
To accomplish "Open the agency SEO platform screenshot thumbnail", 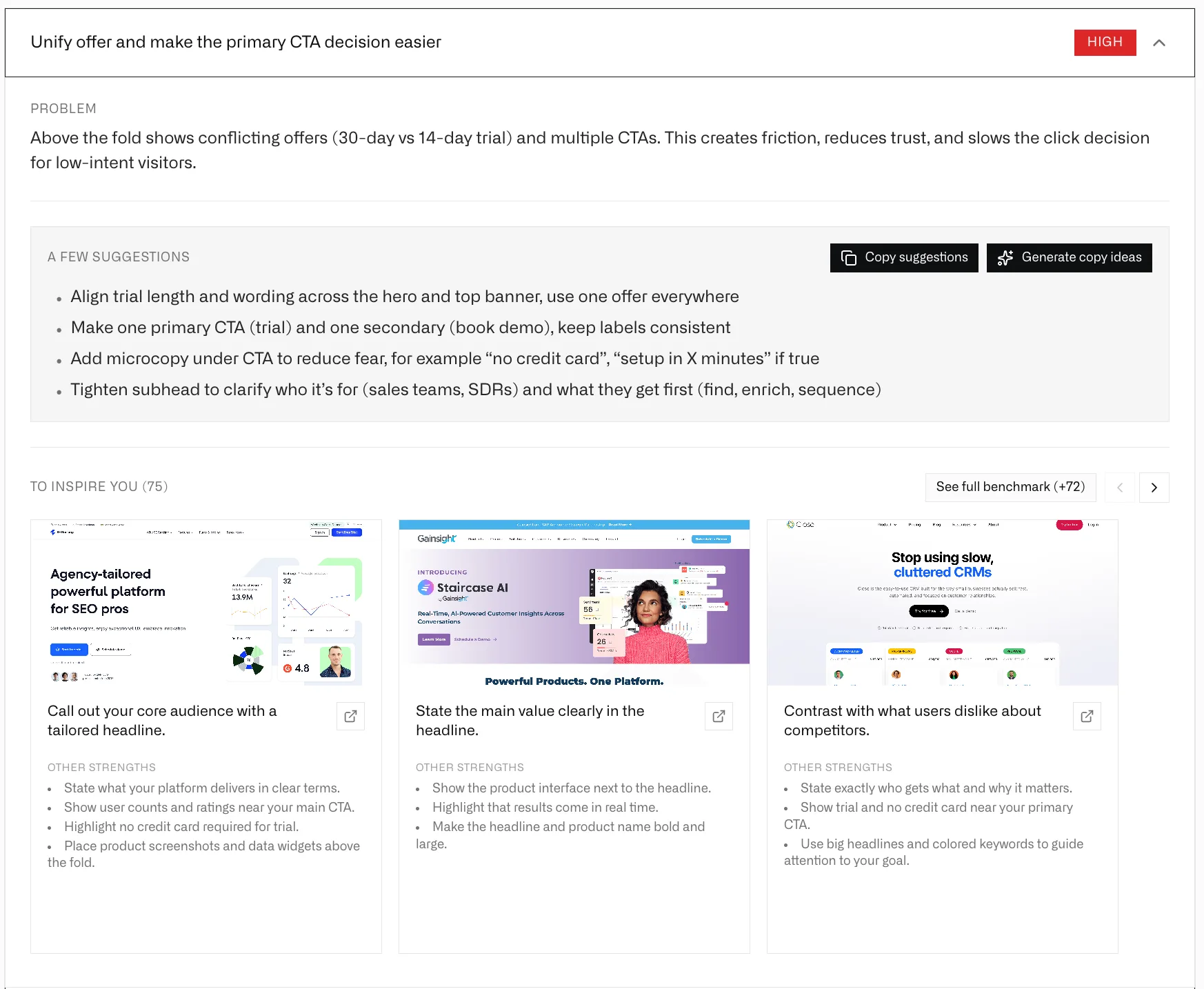I will [x=205, y=603].
